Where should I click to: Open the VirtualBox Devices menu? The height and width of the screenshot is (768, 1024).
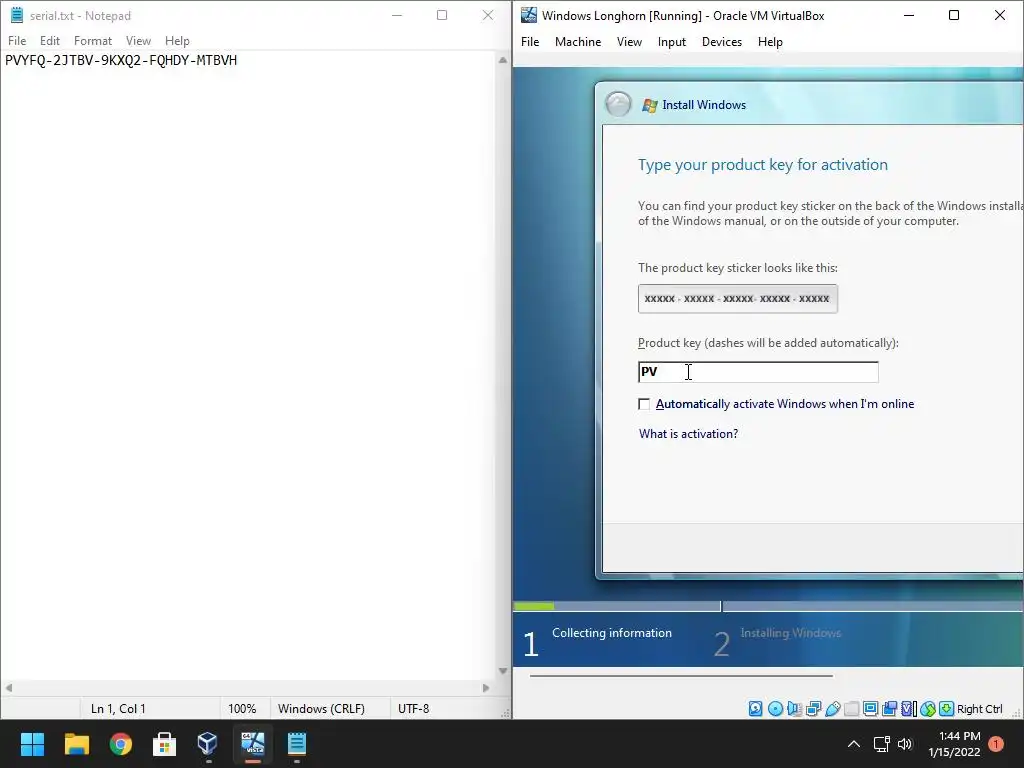[722, 42]
